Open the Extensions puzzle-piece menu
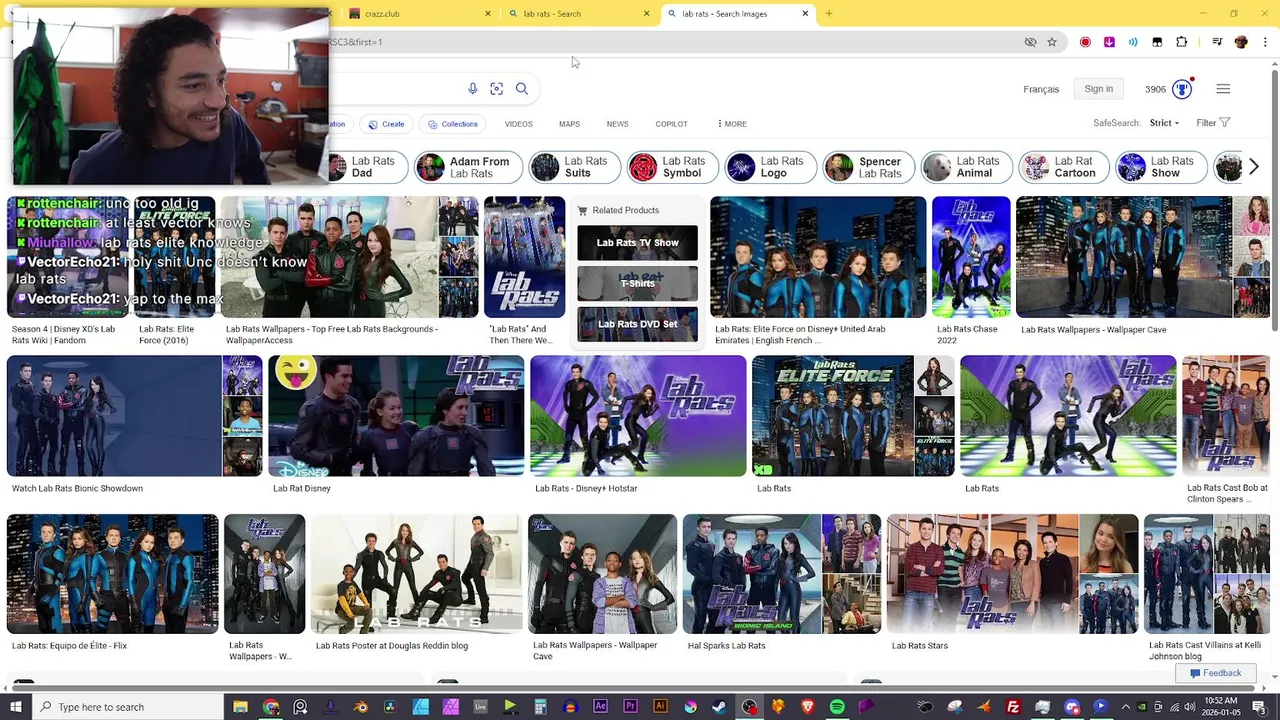This screenshot has width=1280, height=720. (x=1181, y=42)
